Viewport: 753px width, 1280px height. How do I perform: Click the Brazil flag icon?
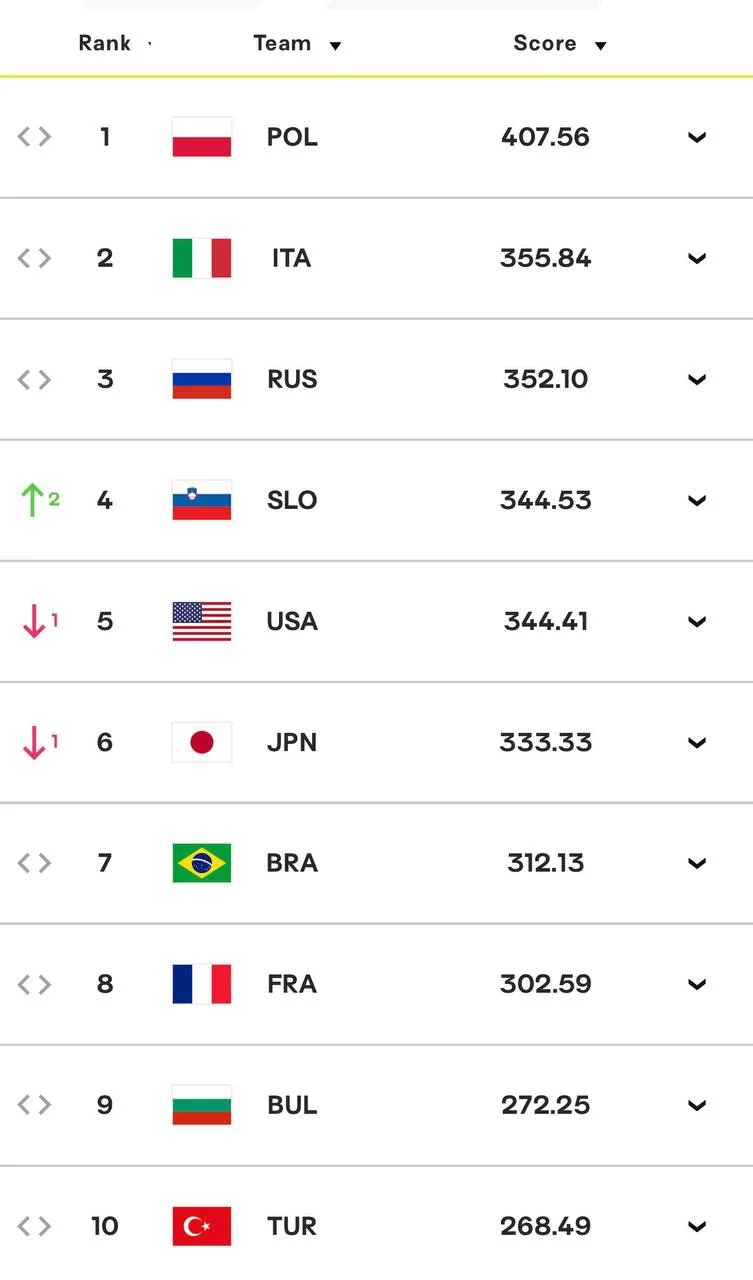coord(202,863)
